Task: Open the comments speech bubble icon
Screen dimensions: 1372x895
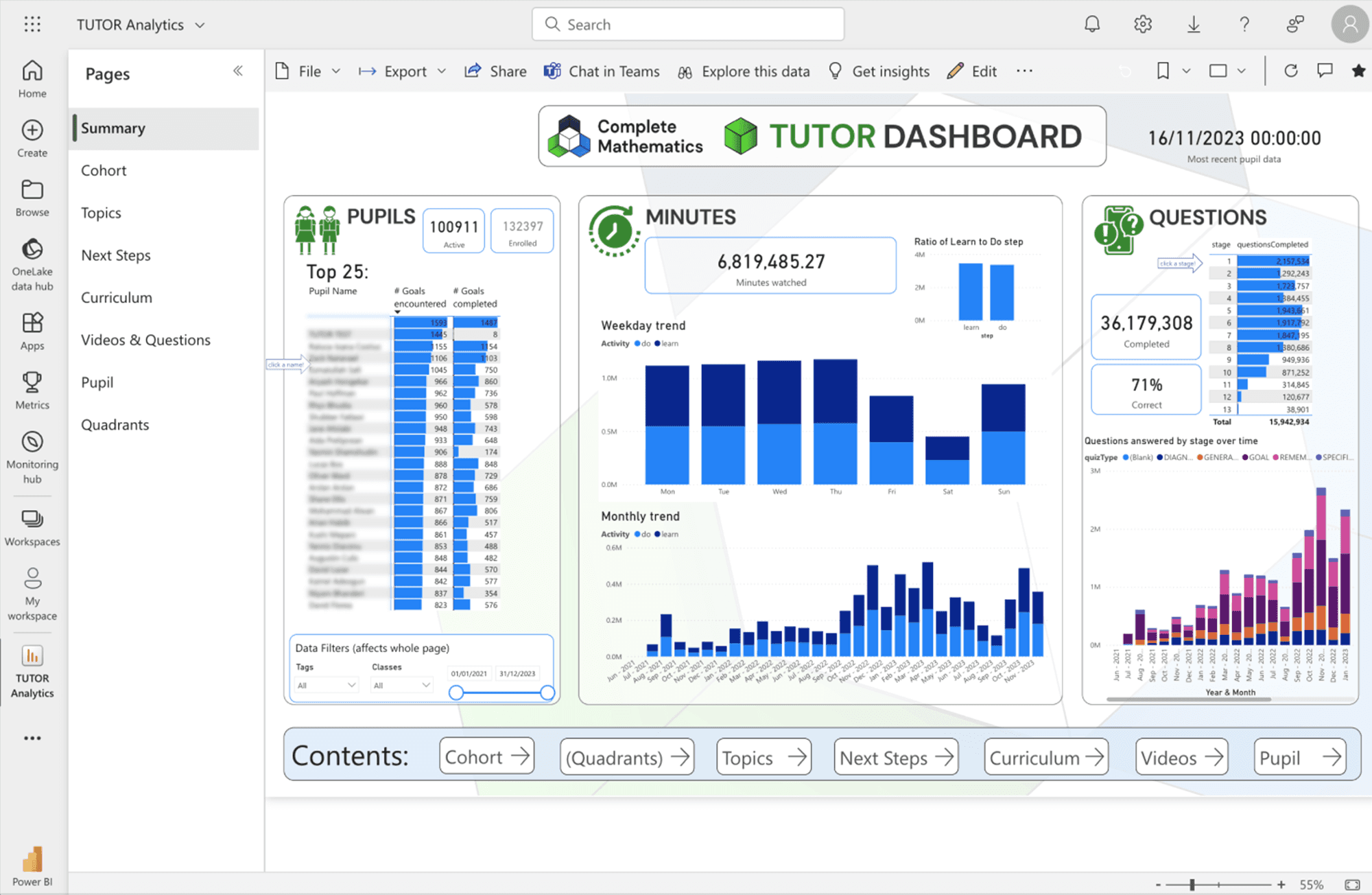Action: (1325, 71)
